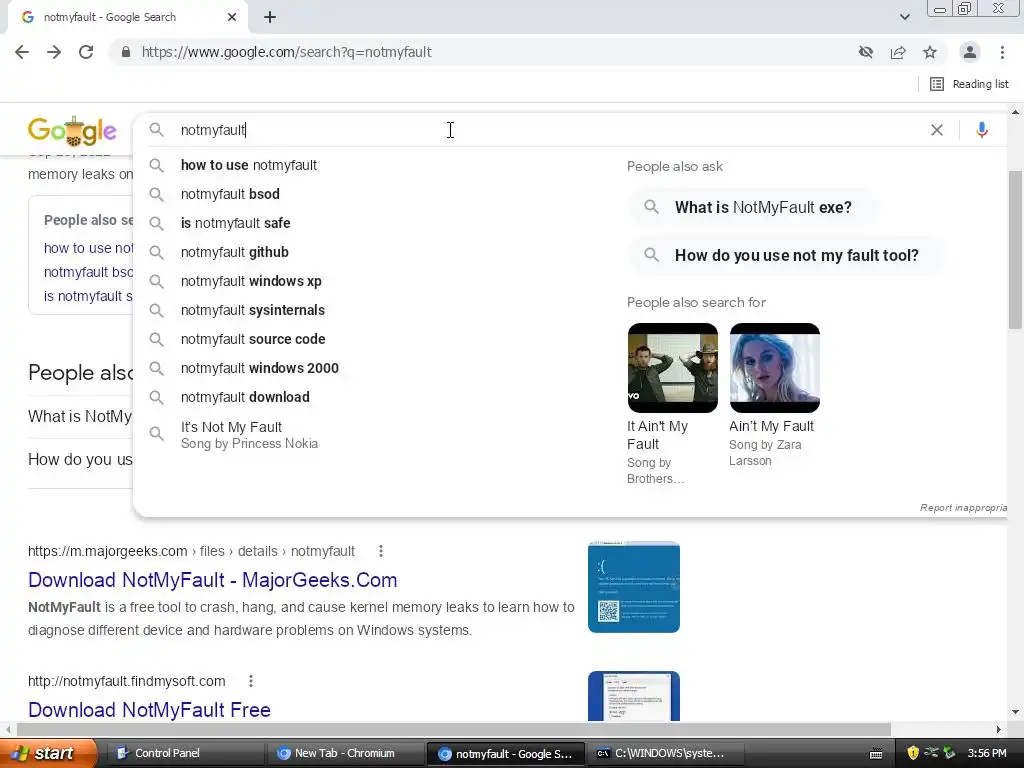Image resolution: width=1024 pixels, height=768 pixels.
Task: Open the Windows start button
Action: pos(47,753)
